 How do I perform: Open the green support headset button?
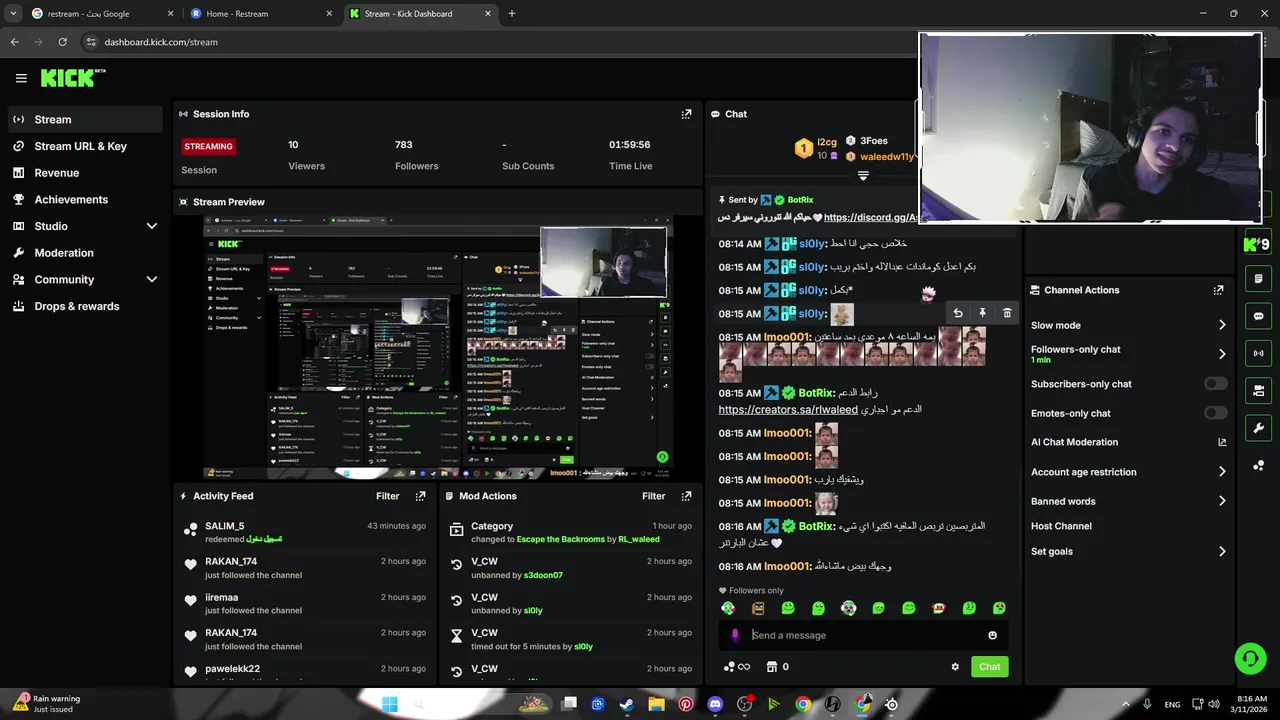coord(1250,658)
